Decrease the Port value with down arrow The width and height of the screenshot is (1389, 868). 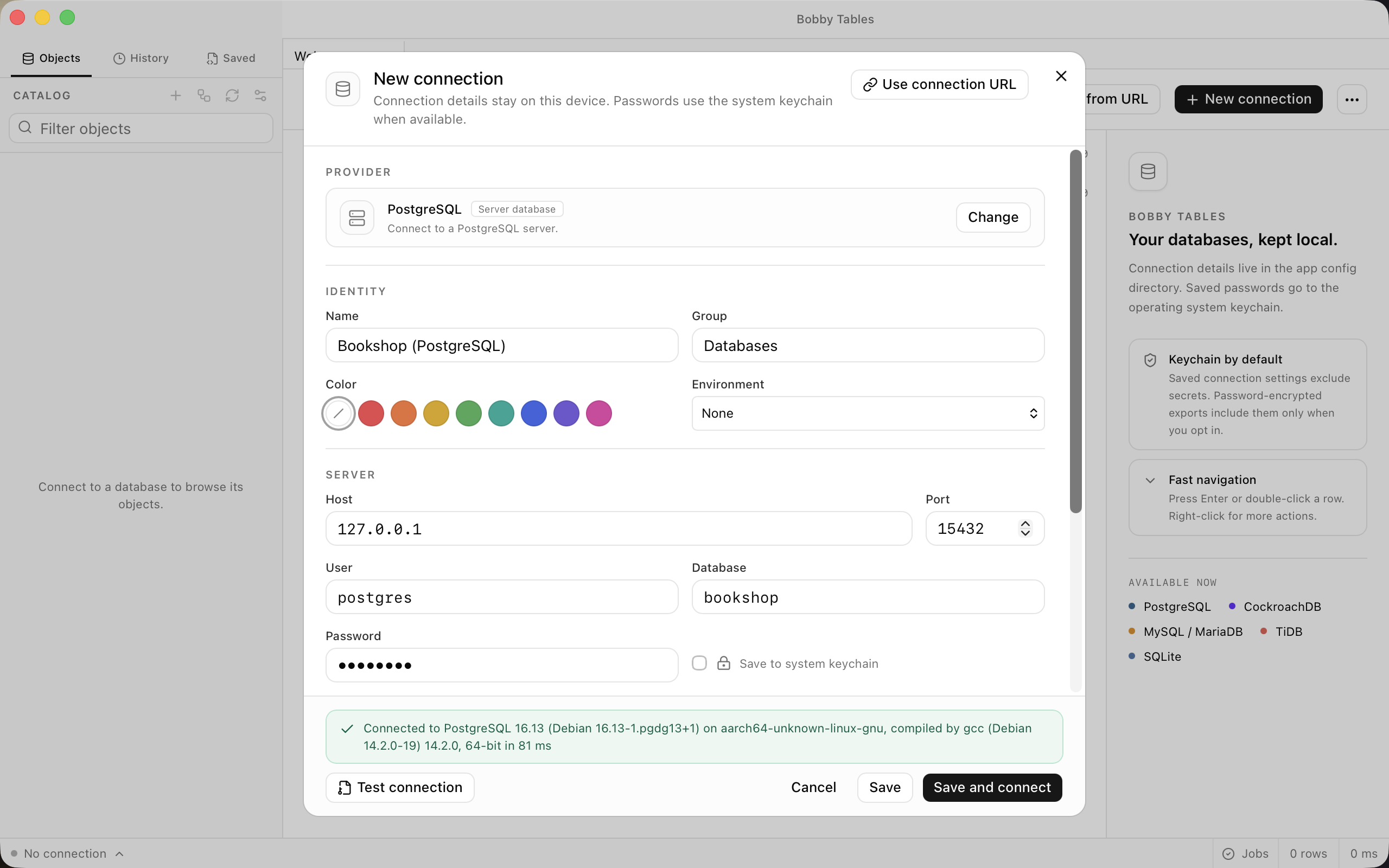coord(1025,533)
